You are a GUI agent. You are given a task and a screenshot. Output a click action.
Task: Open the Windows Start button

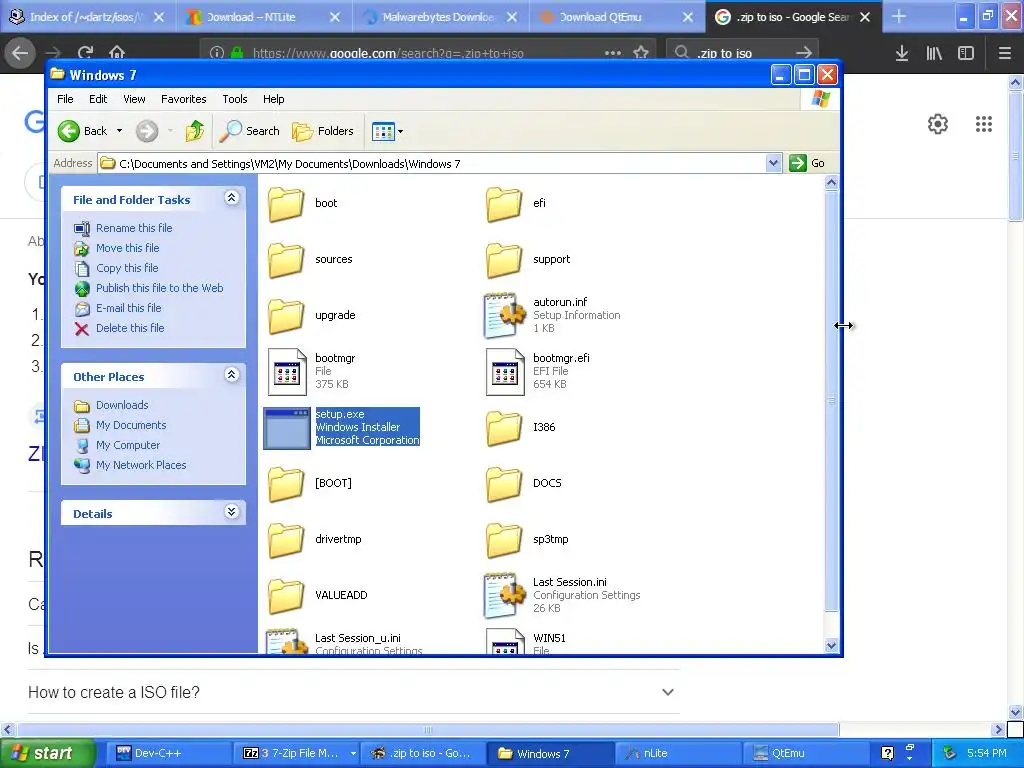[x=47, y=754]
